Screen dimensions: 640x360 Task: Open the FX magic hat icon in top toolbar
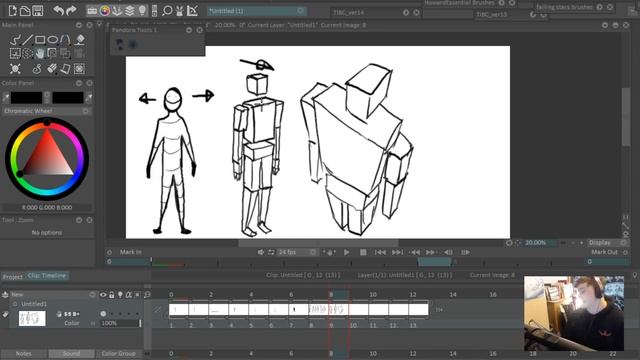coord(179,11)
